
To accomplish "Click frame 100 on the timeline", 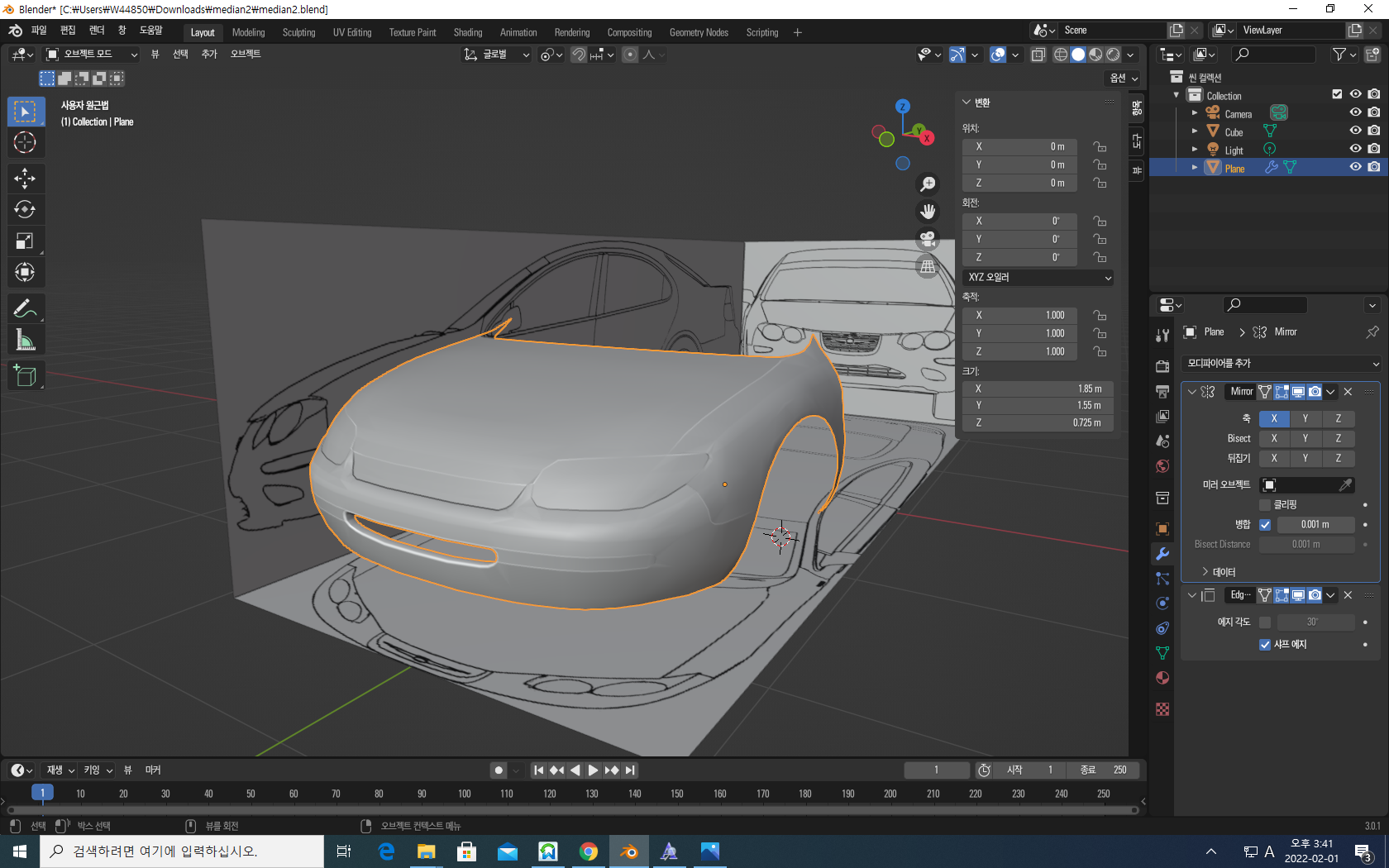I will 465,794.
